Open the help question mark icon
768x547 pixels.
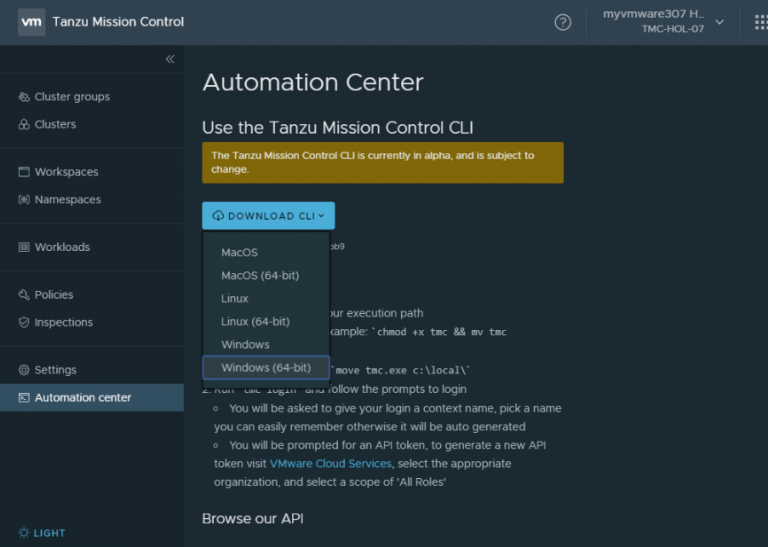coord(563,22)
